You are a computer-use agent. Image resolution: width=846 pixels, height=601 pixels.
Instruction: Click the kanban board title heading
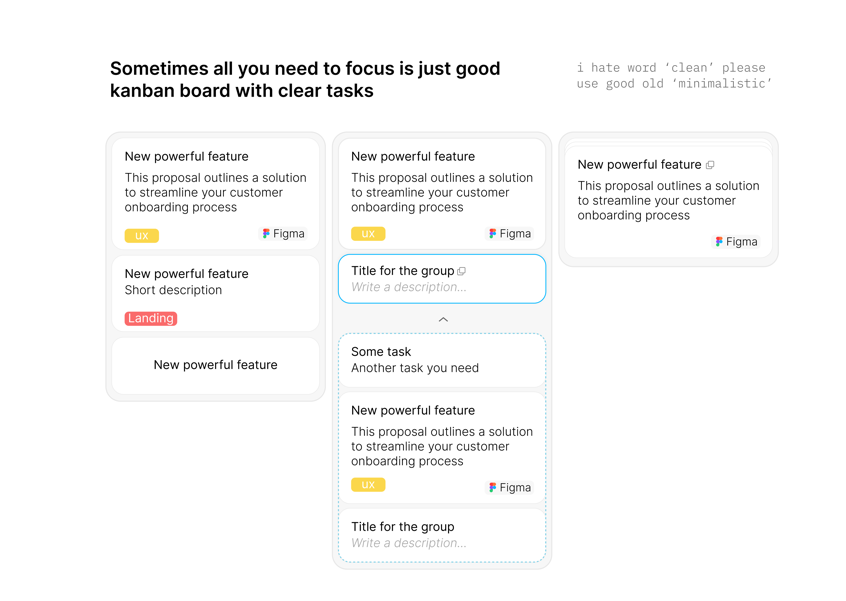tap(304, 79)
